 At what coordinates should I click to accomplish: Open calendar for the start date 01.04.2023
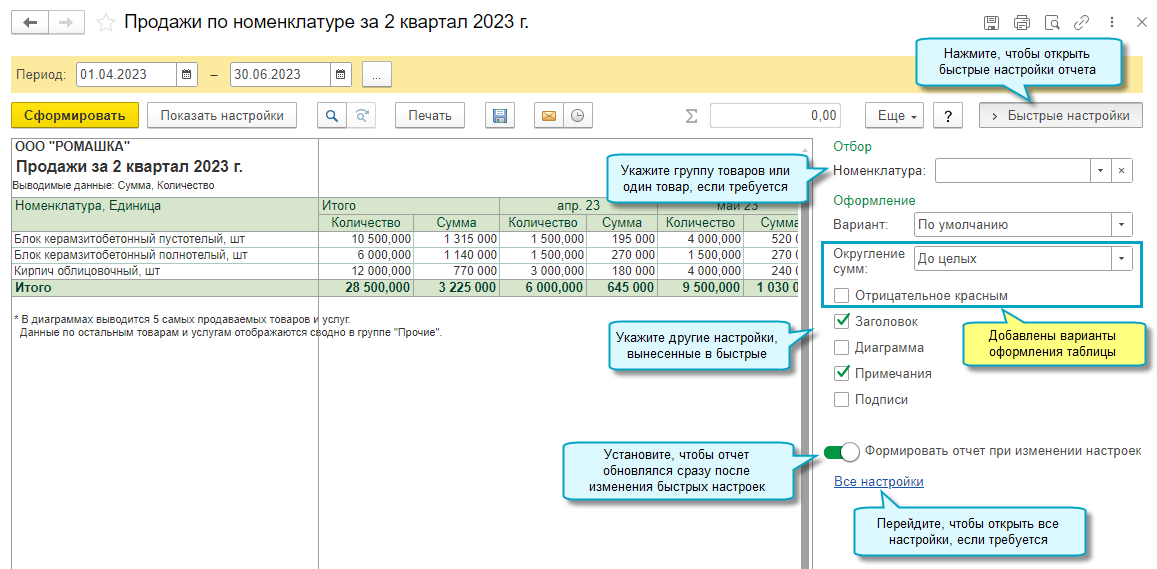pos(187,74)
